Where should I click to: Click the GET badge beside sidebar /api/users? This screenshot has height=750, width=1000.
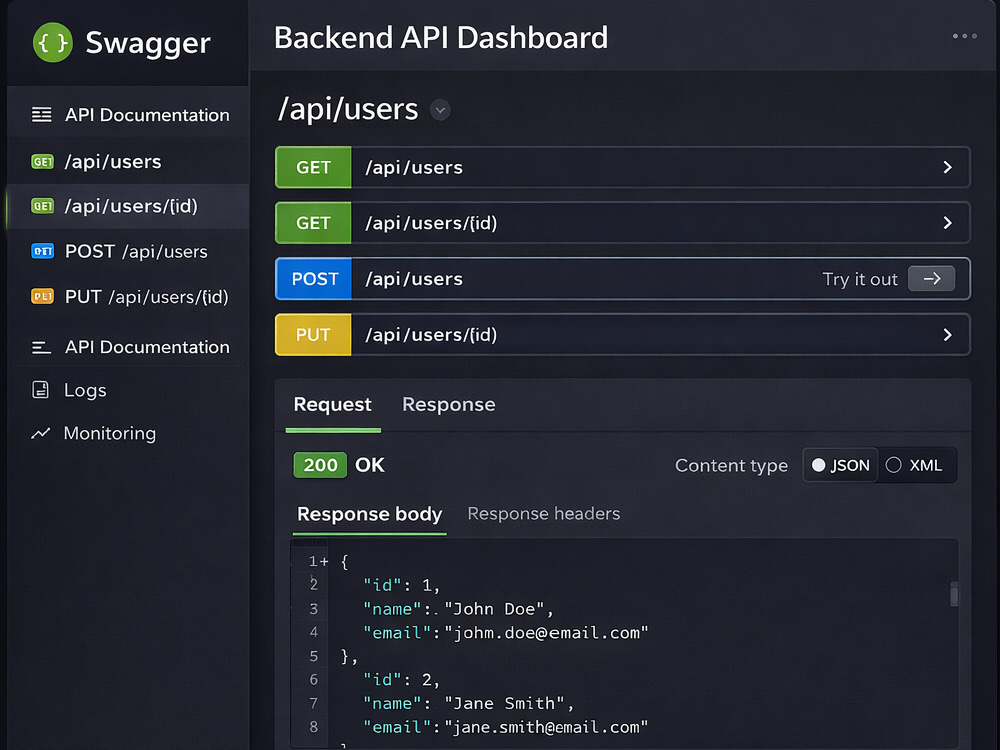click(43, 162)
